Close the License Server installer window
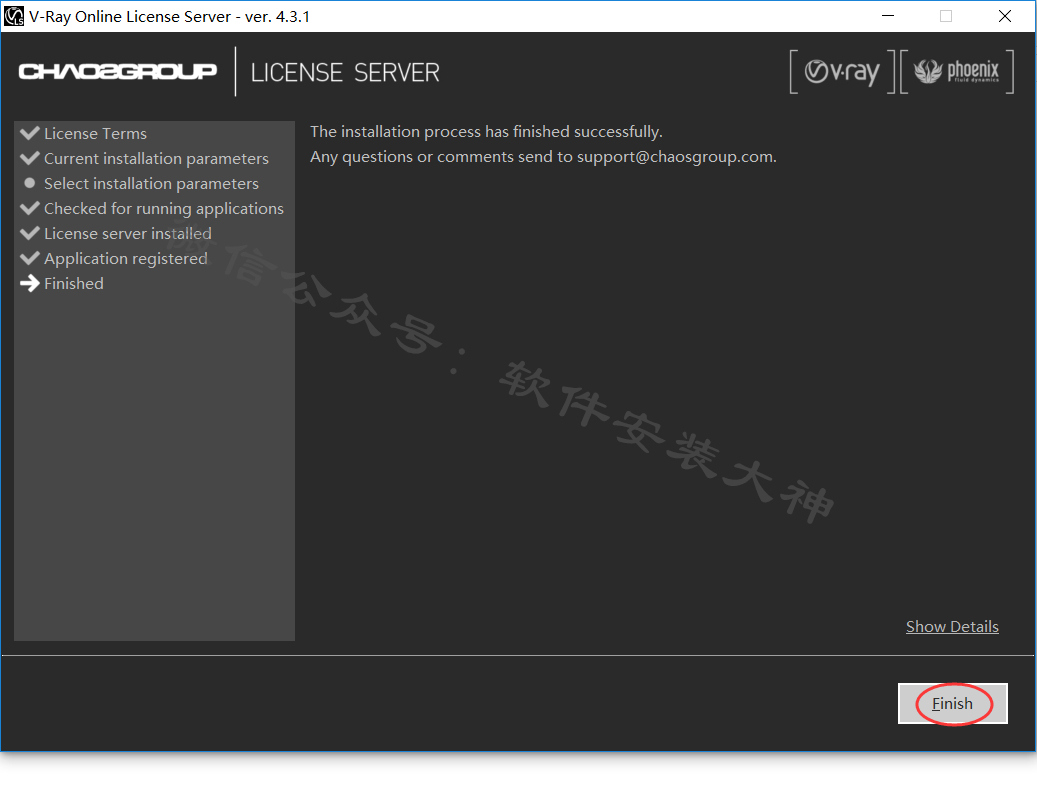The image size is (1037, 805). 1005,16
